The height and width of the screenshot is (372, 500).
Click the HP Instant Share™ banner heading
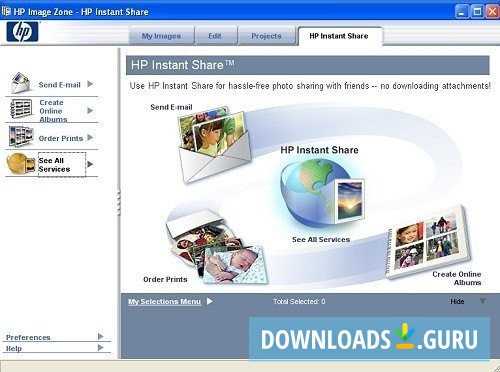coord(183,65)
